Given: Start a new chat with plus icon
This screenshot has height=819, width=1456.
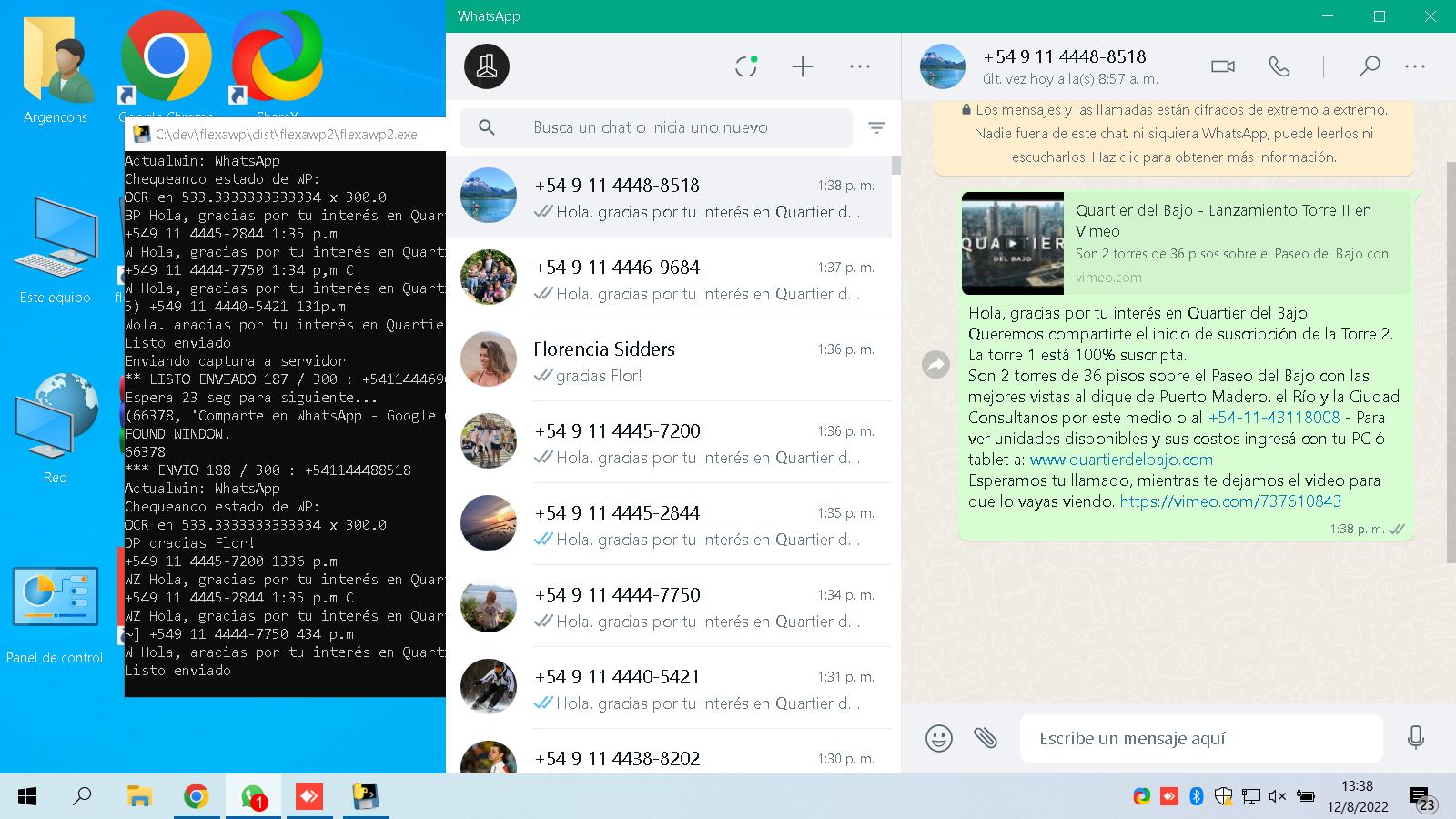Looking at the screenshot, I should coord(802,66).
